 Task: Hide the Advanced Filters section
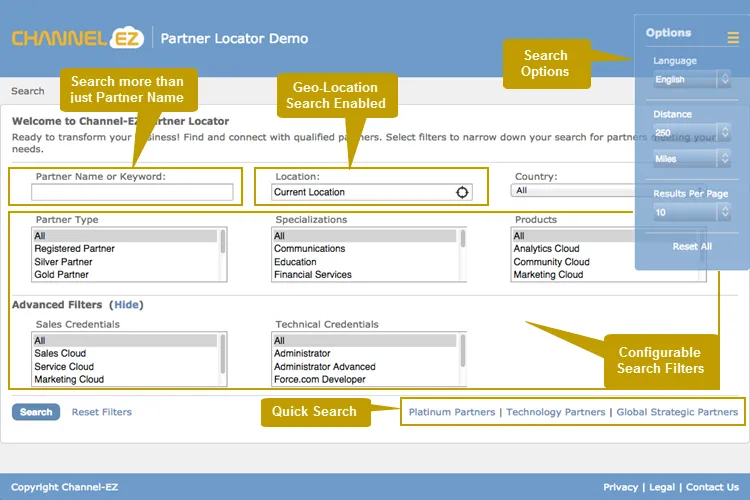[126, 305]
